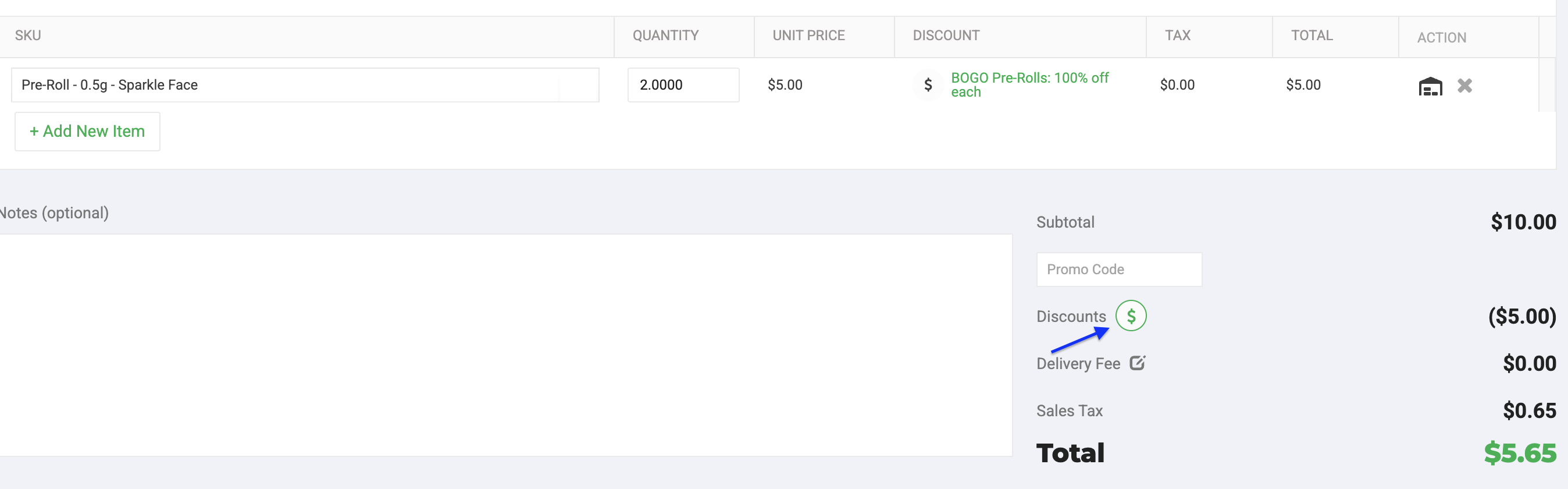Open the SKU selector Pre-Roll Sparkle Face
This screenshot has width=1568, height=489.
point(305,84)
